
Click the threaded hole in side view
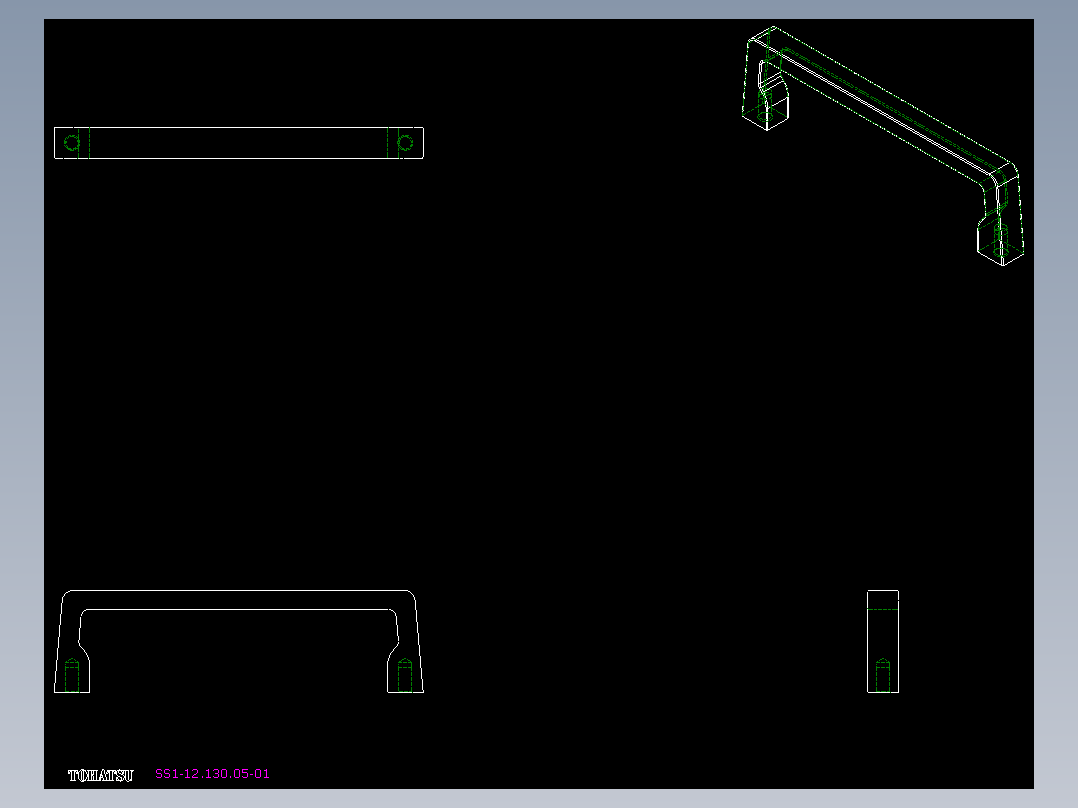883,675
